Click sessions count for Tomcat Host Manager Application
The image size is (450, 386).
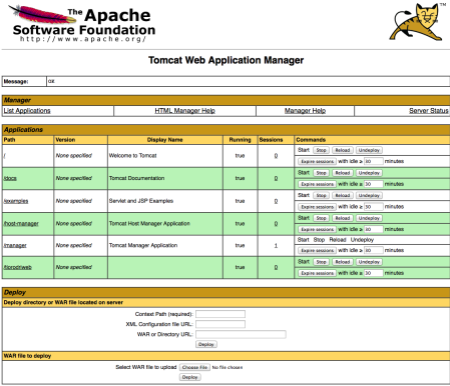pos(276,224)
